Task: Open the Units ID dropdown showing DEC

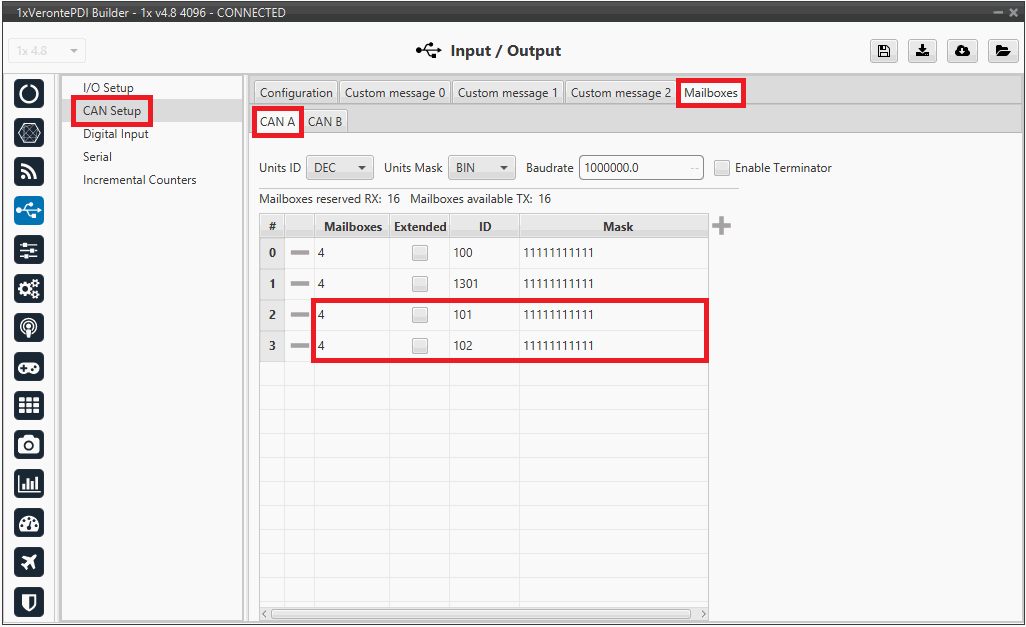Action: pyautogui.click(x=340, y=168)
